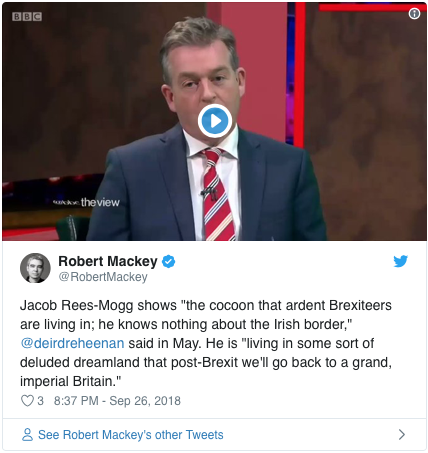Open the Robert Mackey display name

tap(108, 261)
